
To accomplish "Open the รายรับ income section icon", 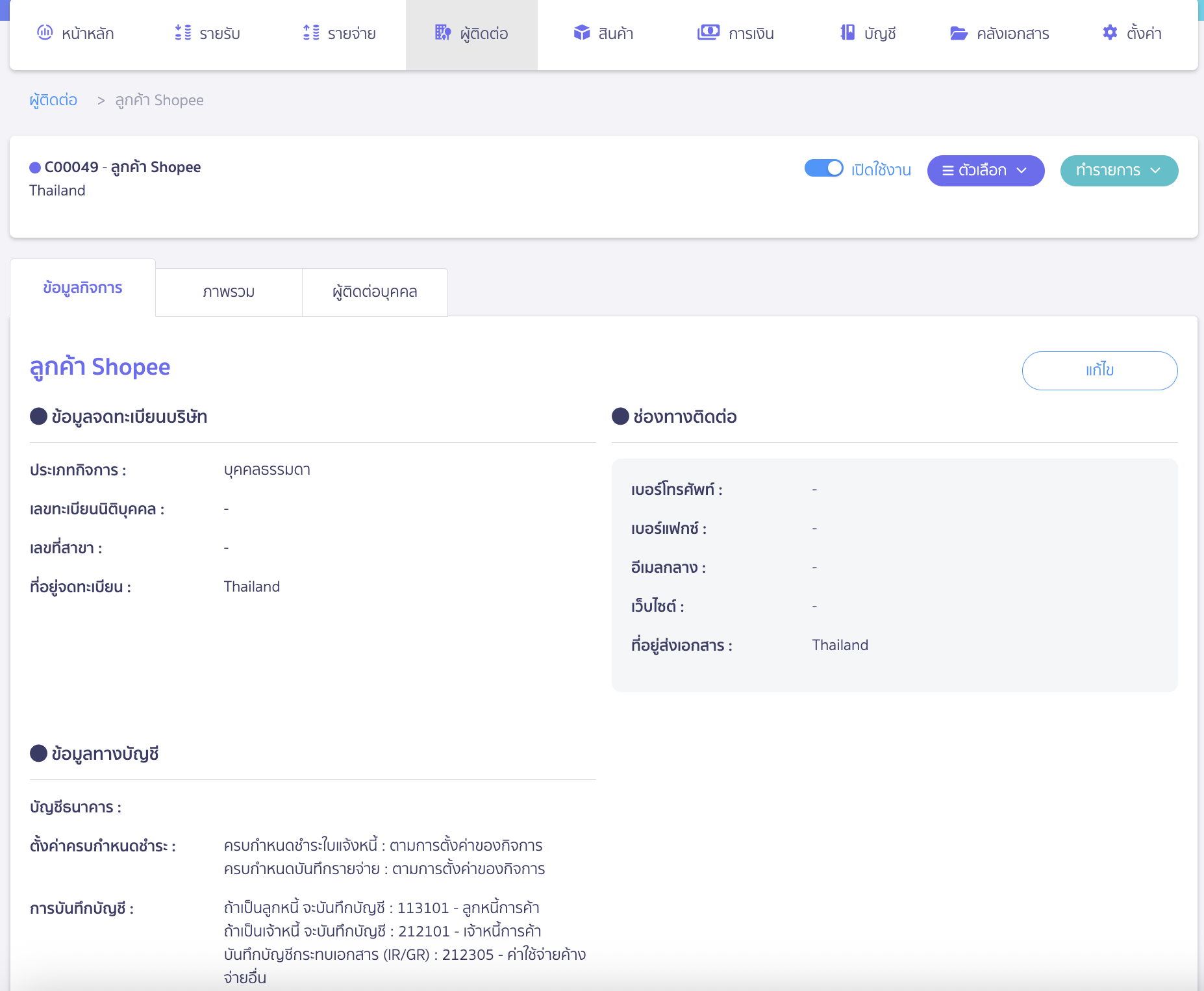I will [182, 33].
